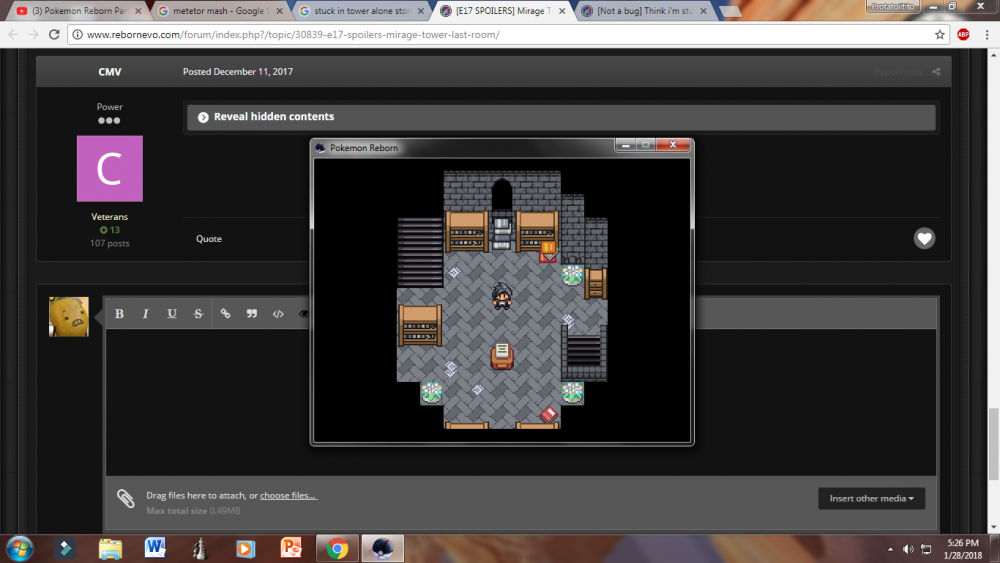Click CMV's purple avatar thumbnail
Viewport: 1000px width, 563px height.
tap(109, 169)
